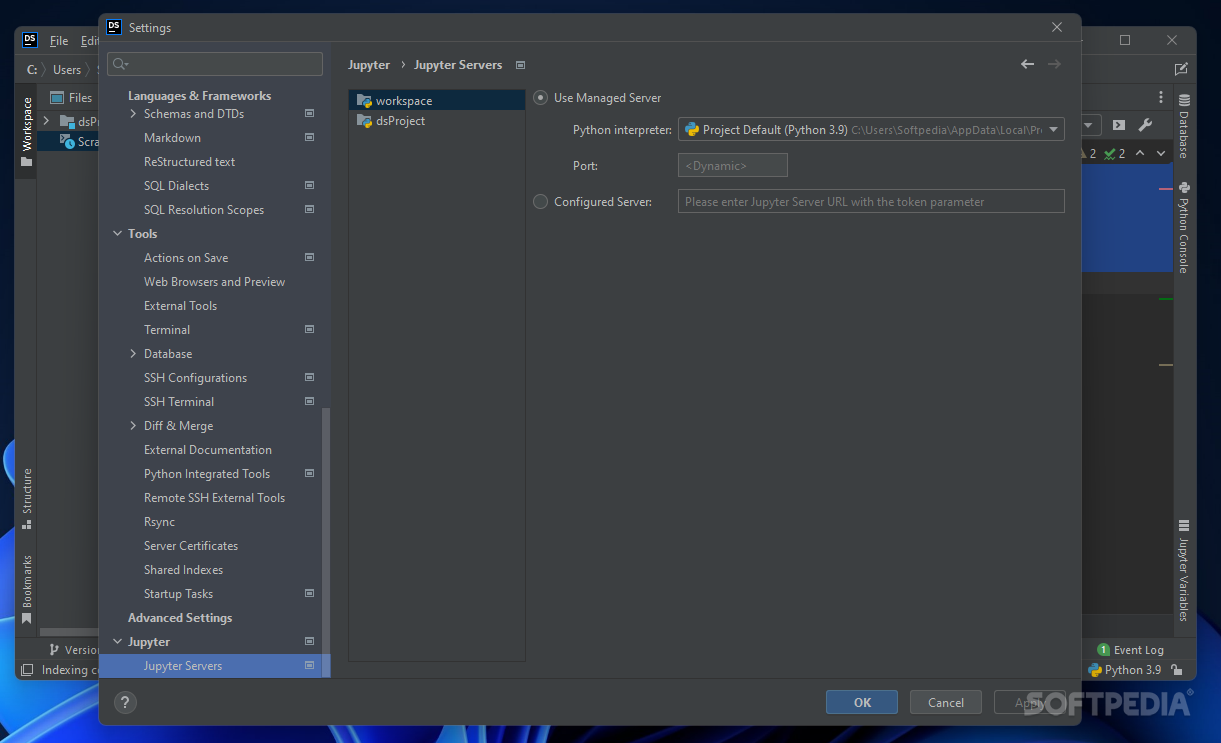The width and height of the screenshot is (1221, 743).
Task: Select dsProject in server list
Action: pyautogui.click(x=437, y=121)
